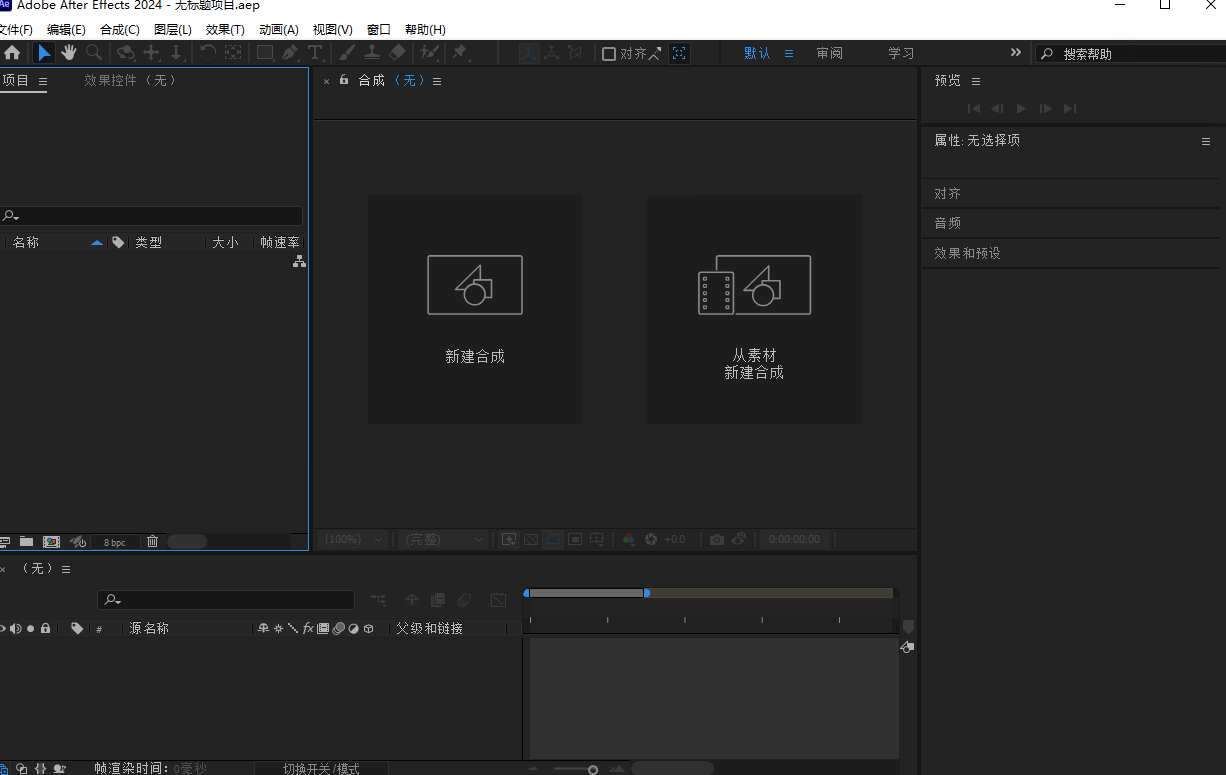Open the 效果(T) menu
Screen dimensions: 1226x775
(x=225, y=30)
